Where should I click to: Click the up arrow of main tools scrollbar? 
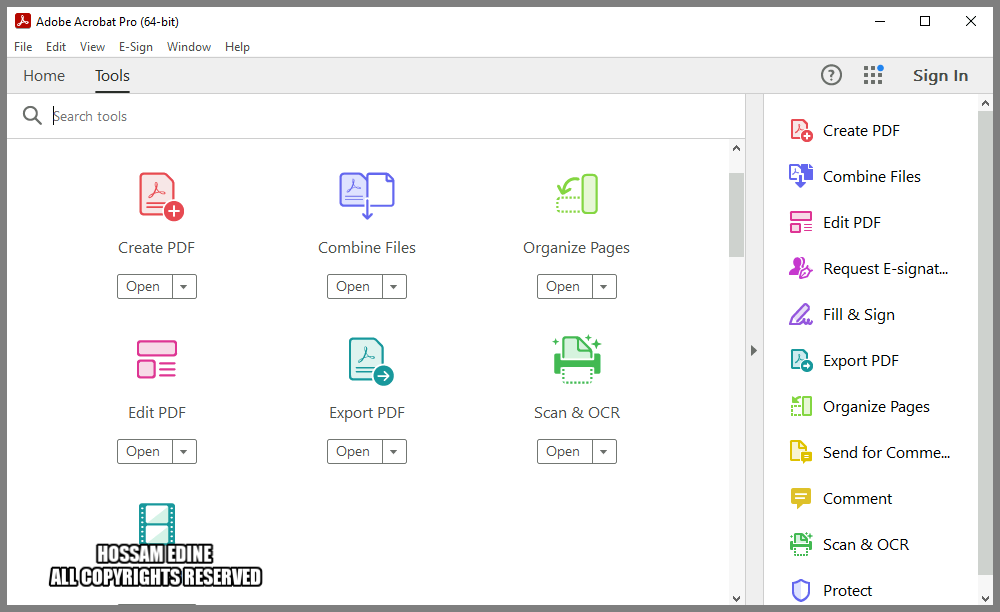tap(737, 148)
